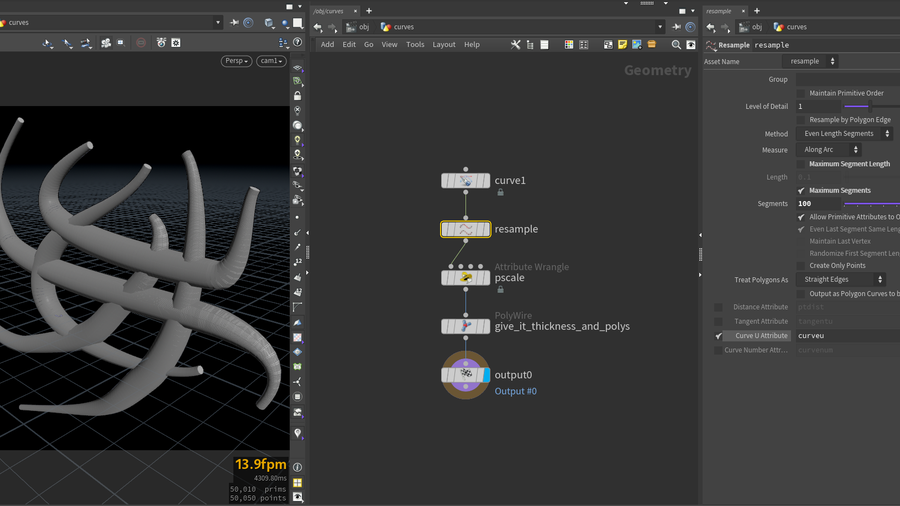This screenshot has height=506, width=900.
Task: Click the pscale Attribute Wrangle node
Action: pyautogui.click(x=466, y=277)
